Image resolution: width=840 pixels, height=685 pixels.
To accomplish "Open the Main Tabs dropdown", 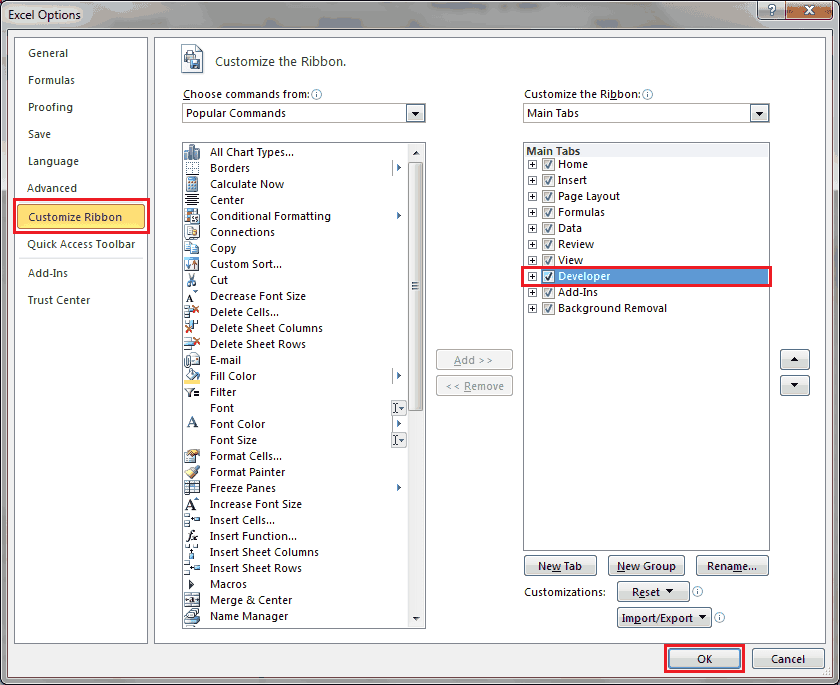I will click(759, 113).
